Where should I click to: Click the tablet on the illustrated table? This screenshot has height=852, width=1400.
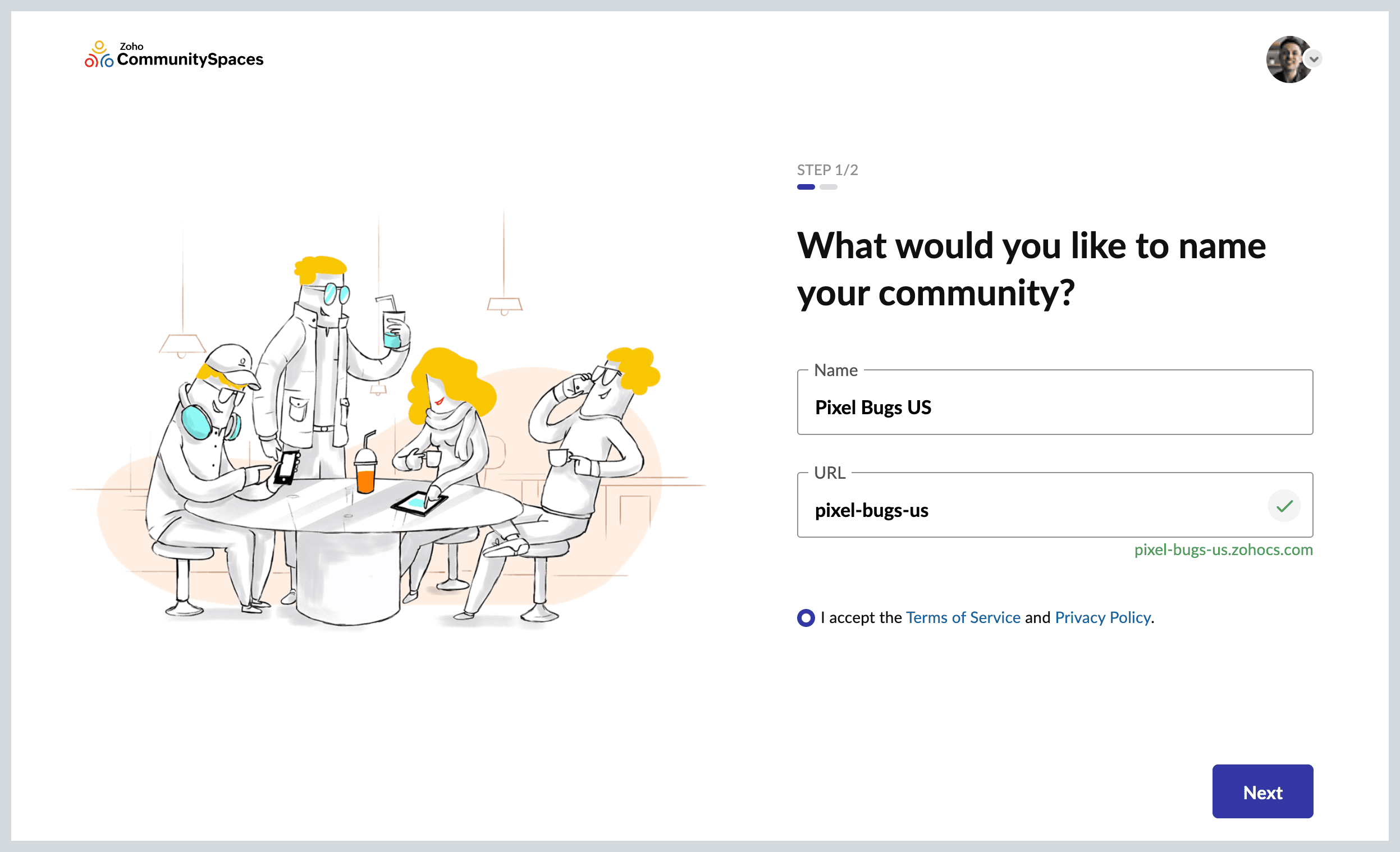click(x=419, y=503)
